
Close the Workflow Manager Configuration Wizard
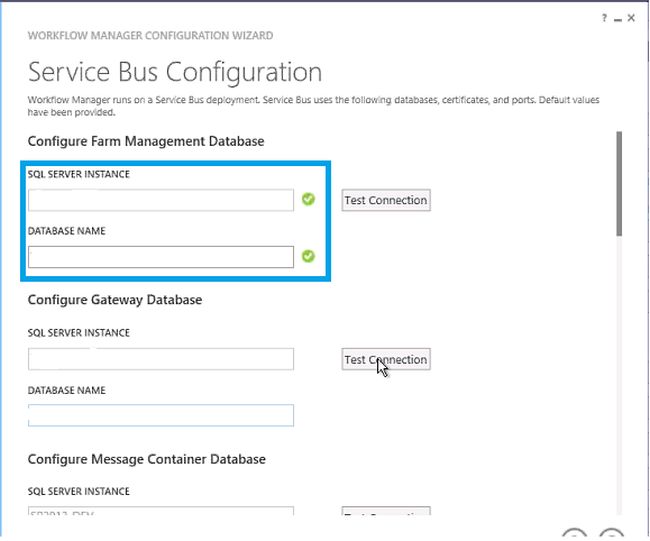(633, 18)
